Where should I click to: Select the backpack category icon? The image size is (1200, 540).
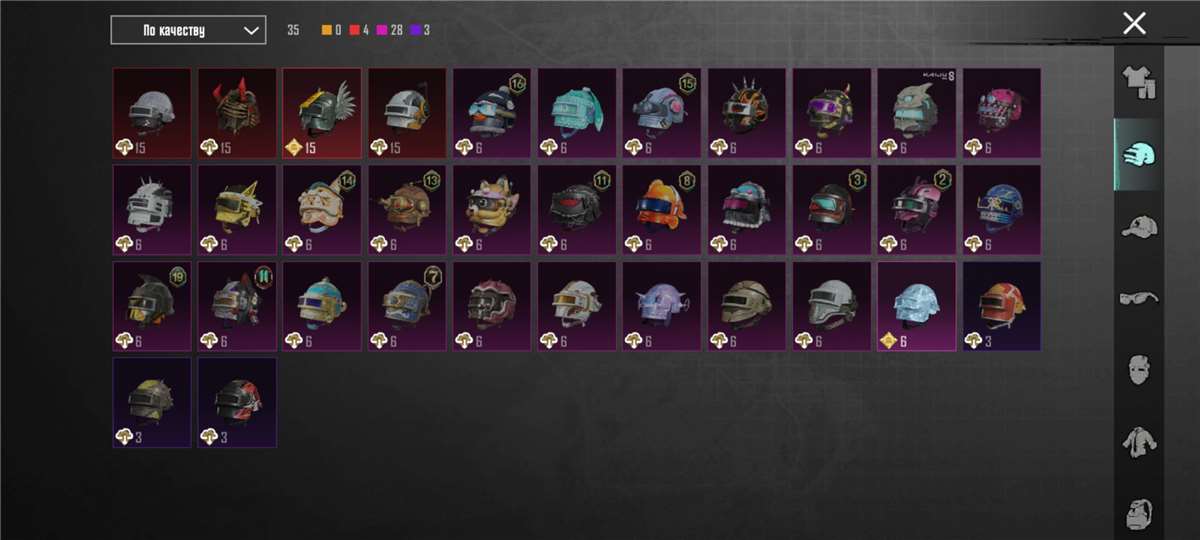coord(1138,514)
